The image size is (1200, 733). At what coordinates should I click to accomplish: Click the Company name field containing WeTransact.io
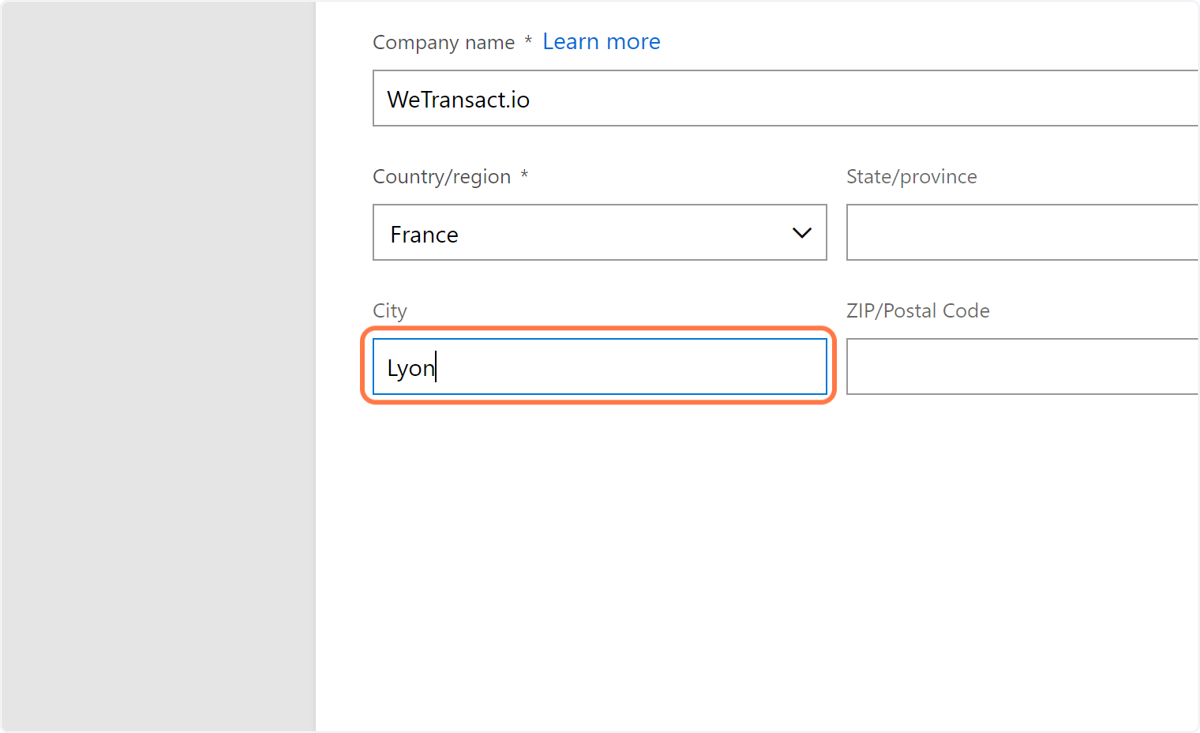point(786,98)
